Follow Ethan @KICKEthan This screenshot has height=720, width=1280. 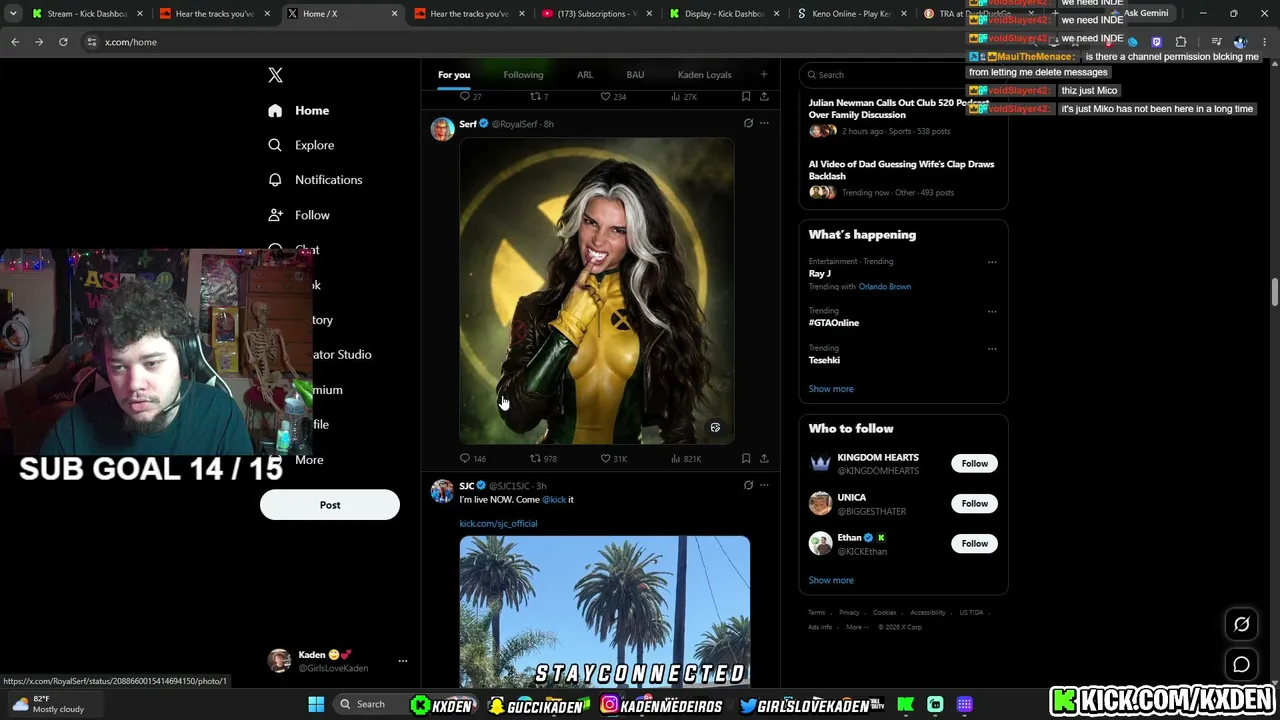[x=975, y=543]
